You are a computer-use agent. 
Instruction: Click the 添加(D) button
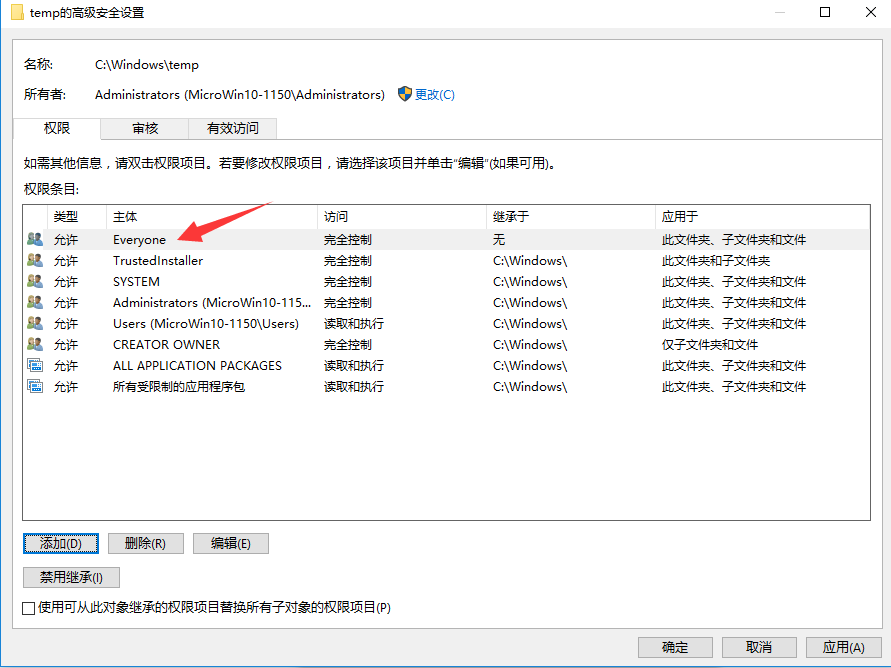pyautogui.click(x=60, y=543)
